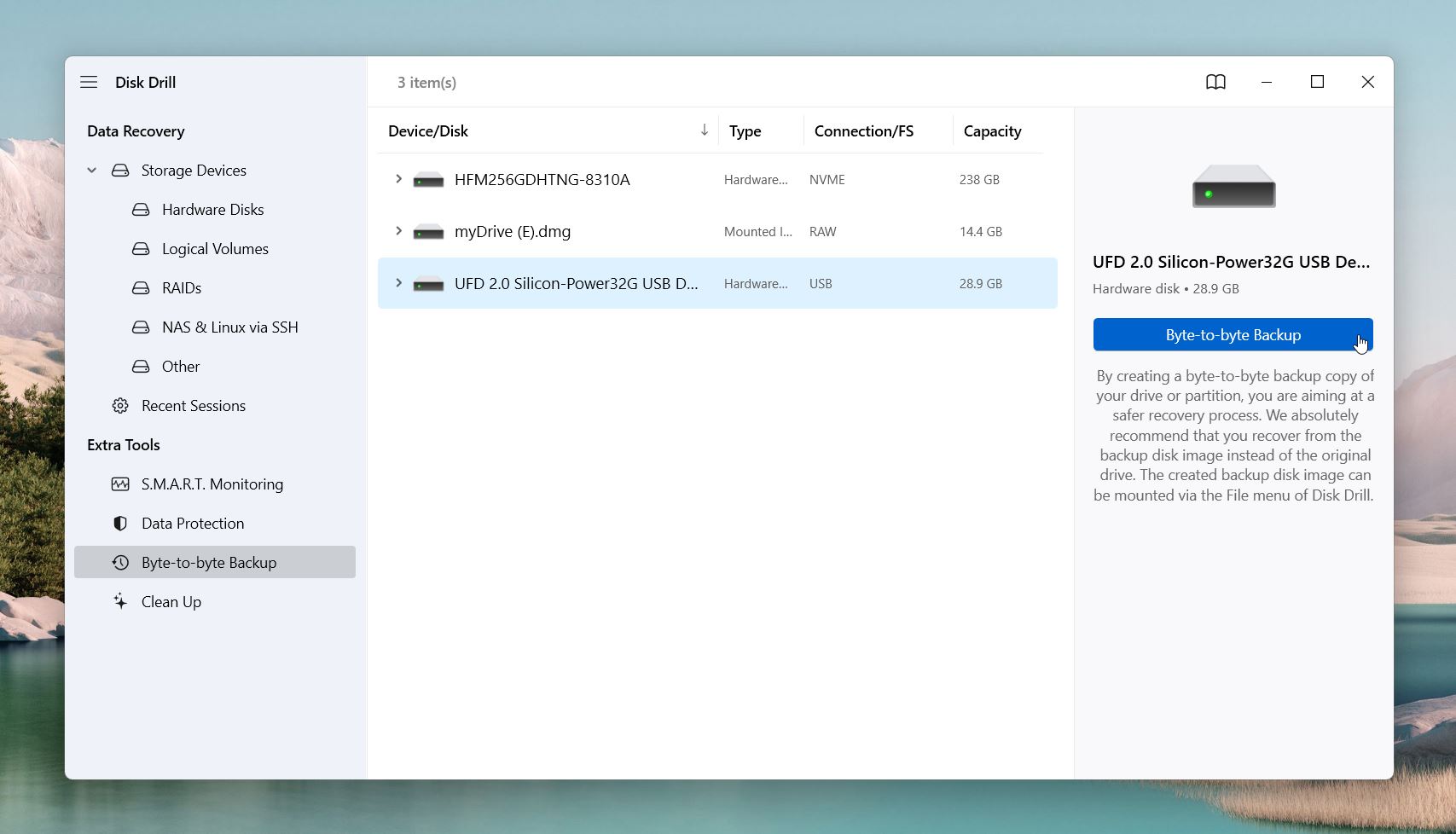Click the large drive image in details panel
1456x834 pixels.
point(1233,186)
